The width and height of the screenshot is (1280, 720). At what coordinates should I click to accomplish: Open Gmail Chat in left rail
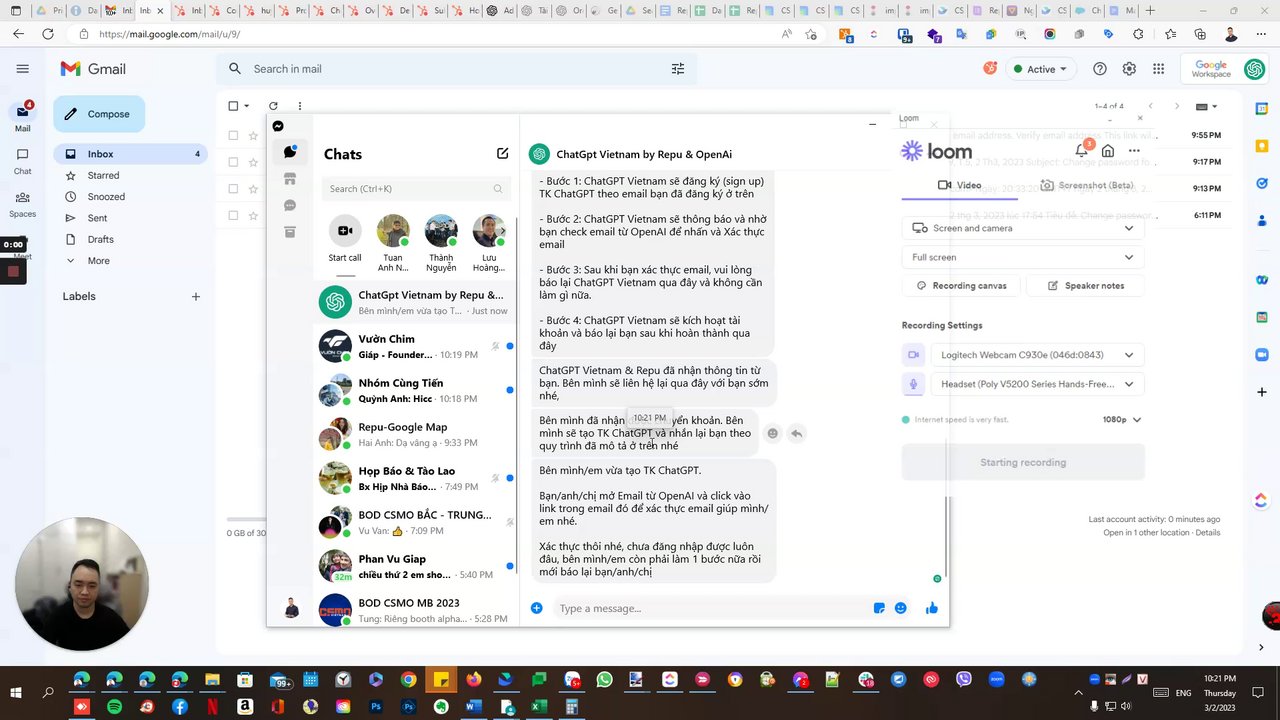tap(22, 160)
